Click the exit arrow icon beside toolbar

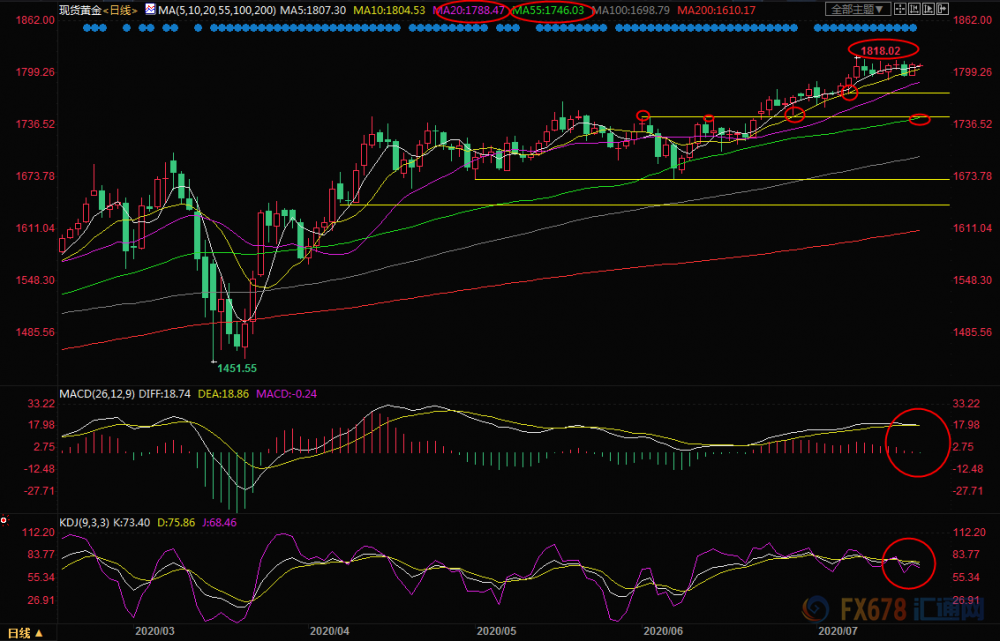943,9
